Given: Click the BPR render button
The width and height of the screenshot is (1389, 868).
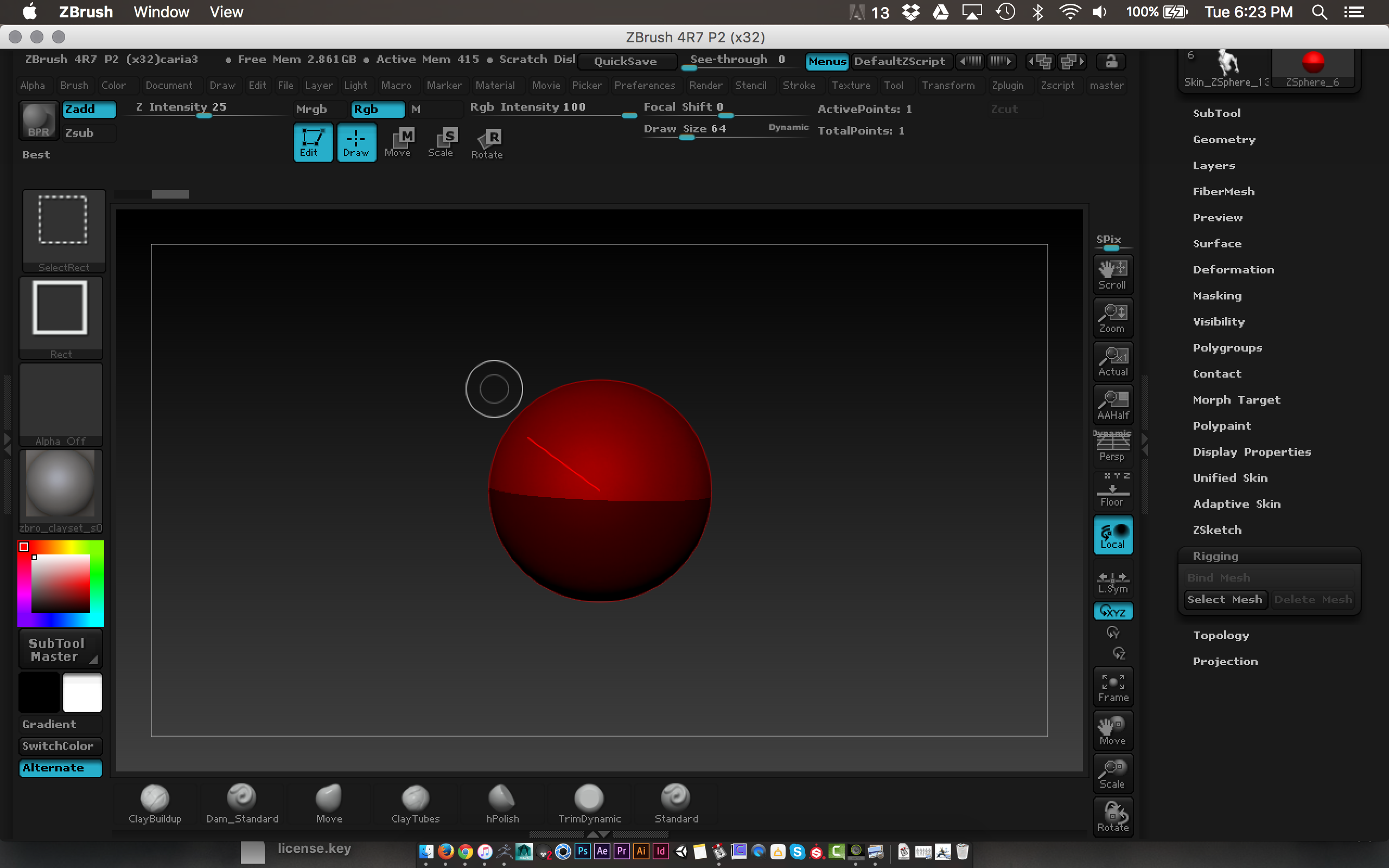Looking at the screenshot, I should 39,121.
